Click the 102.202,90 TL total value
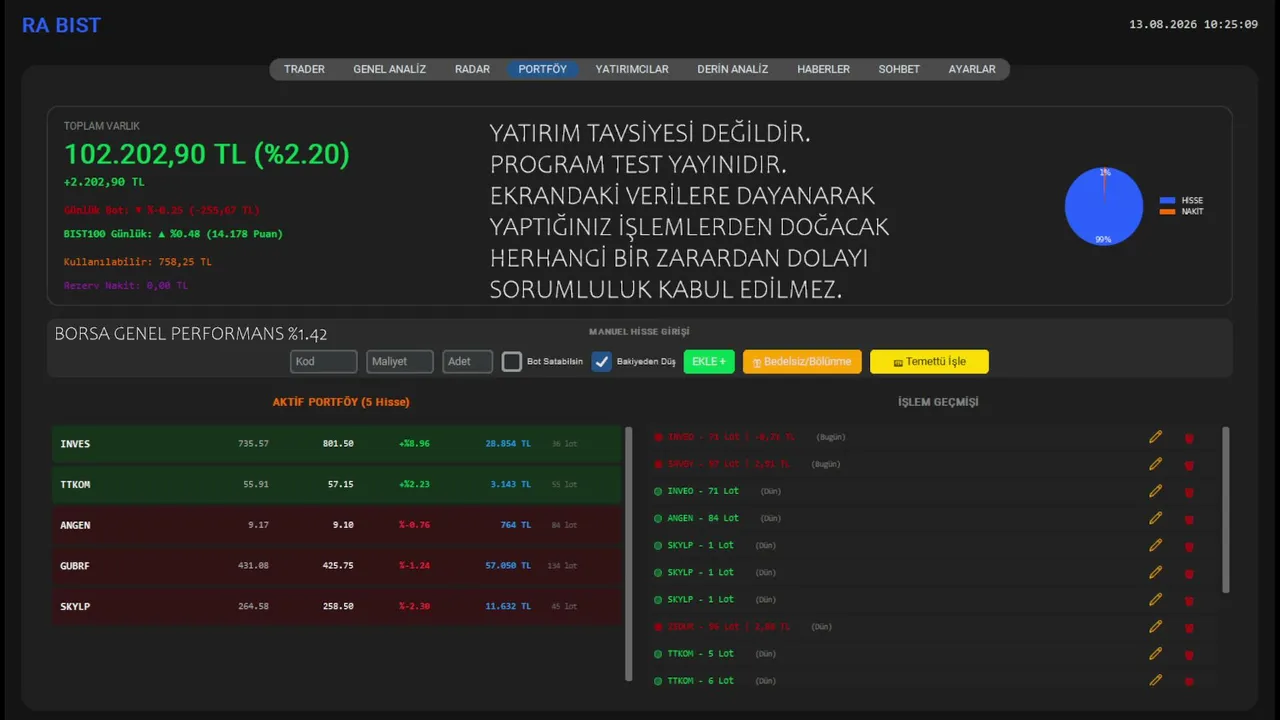Viewport: 1280px width, 720px height. 207,154
